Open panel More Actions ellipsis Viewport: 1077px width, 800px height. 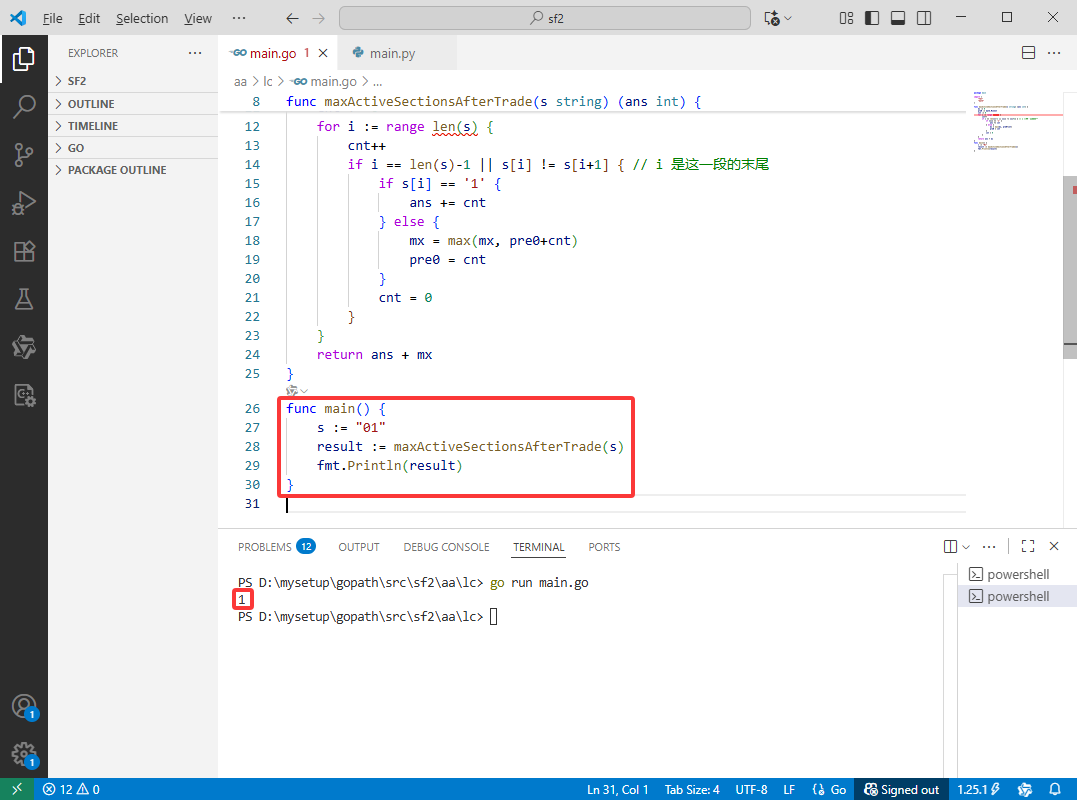(989, 547)
